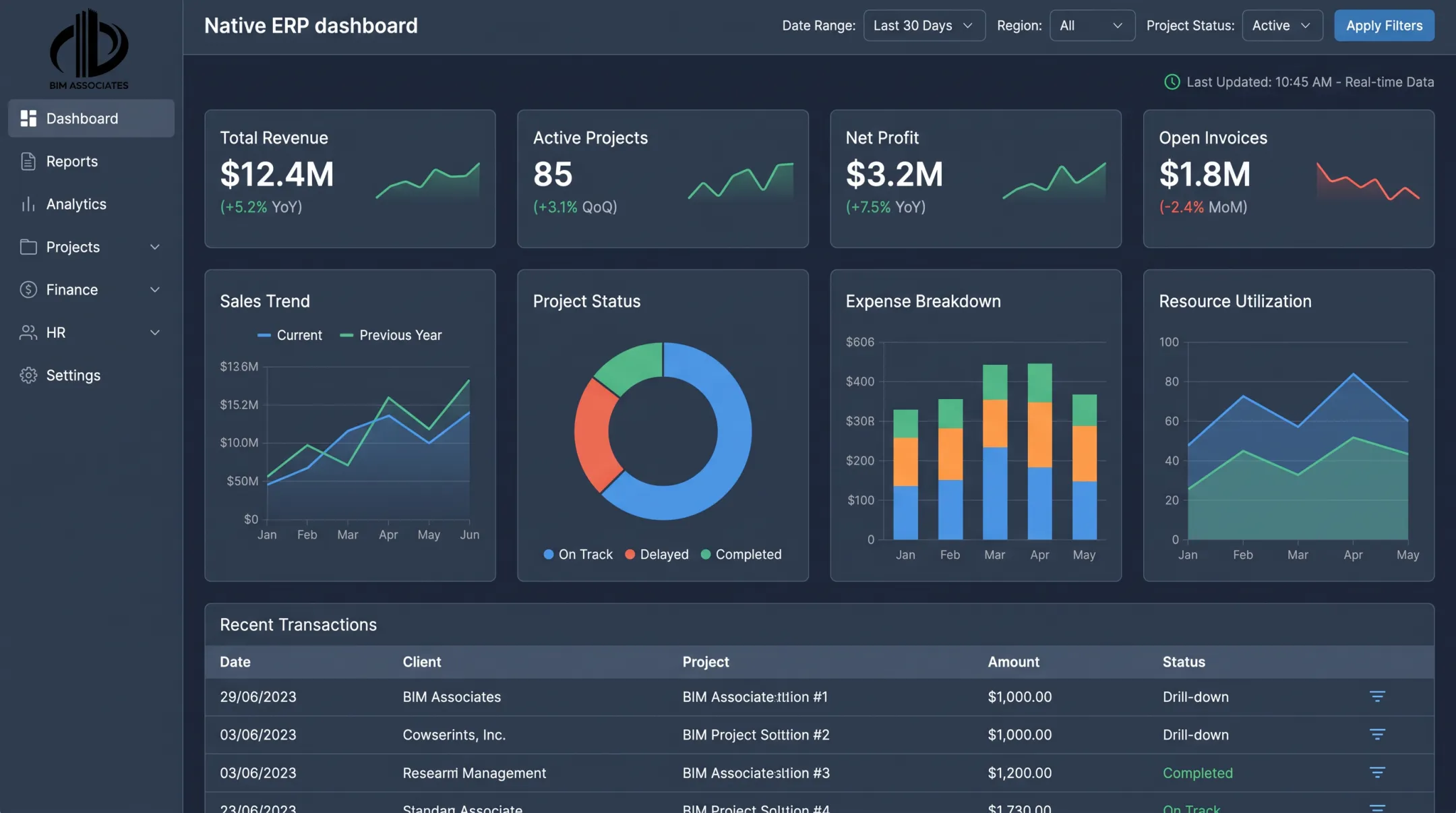Click the Recent Transactions heading

coord(298,625)
